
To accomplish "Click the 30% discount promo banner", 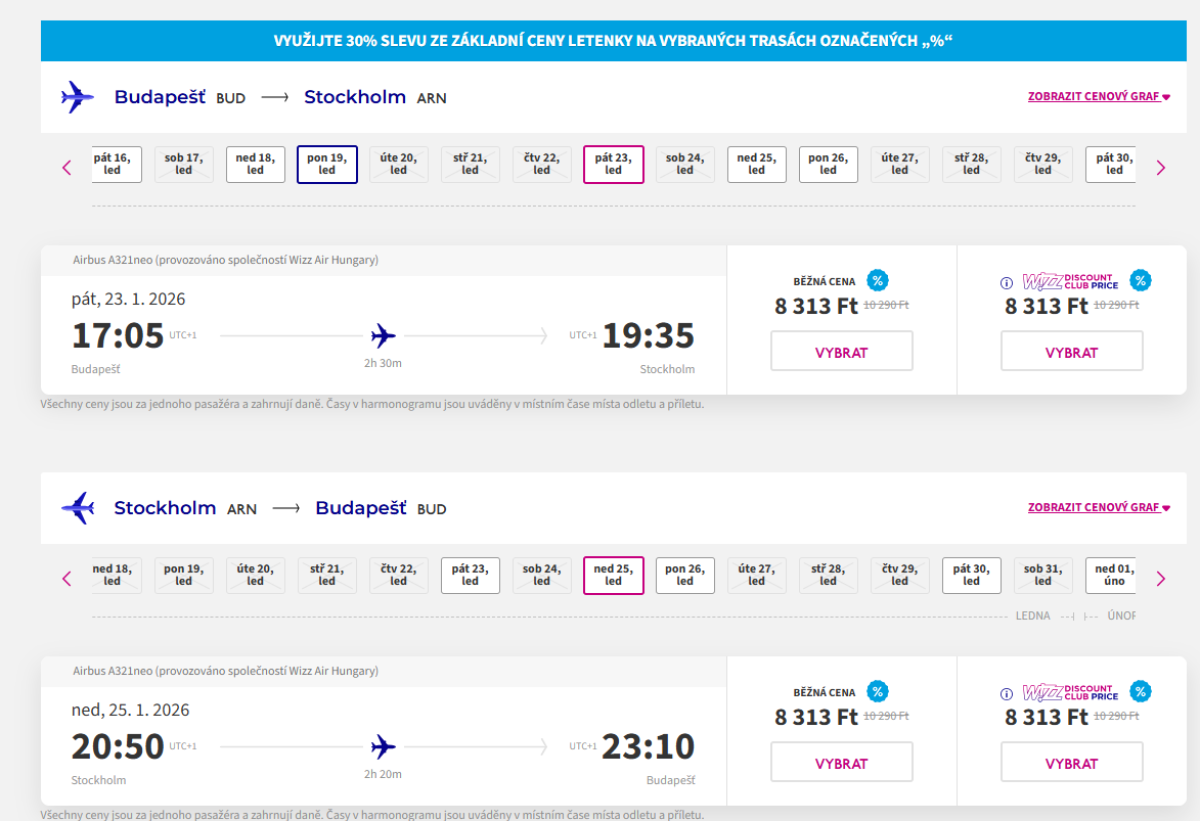I will pyautogui.click(x=613, y=41).
